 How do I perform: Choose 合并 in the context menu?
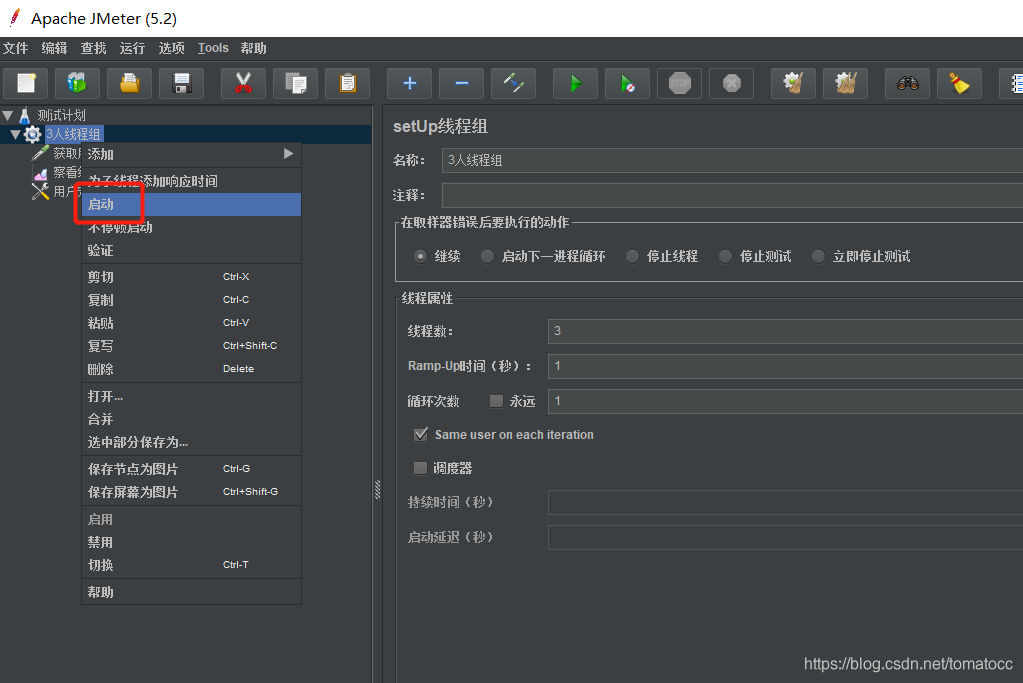click(x=191, y=419)
